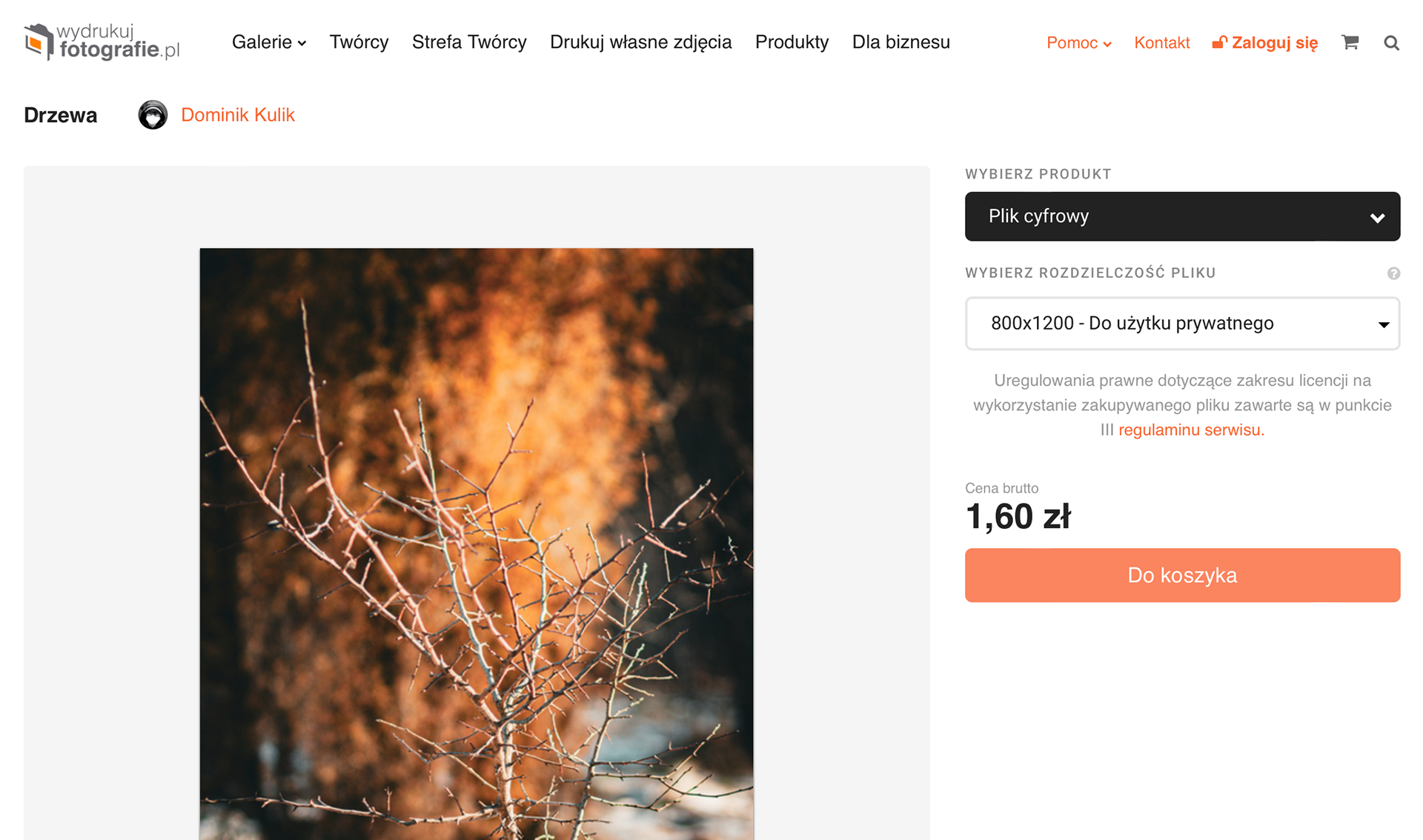The height and width of the screenshot is (840, 1423).
Task: Expand the Pomoc help menu
Action: pos(1078,43)
